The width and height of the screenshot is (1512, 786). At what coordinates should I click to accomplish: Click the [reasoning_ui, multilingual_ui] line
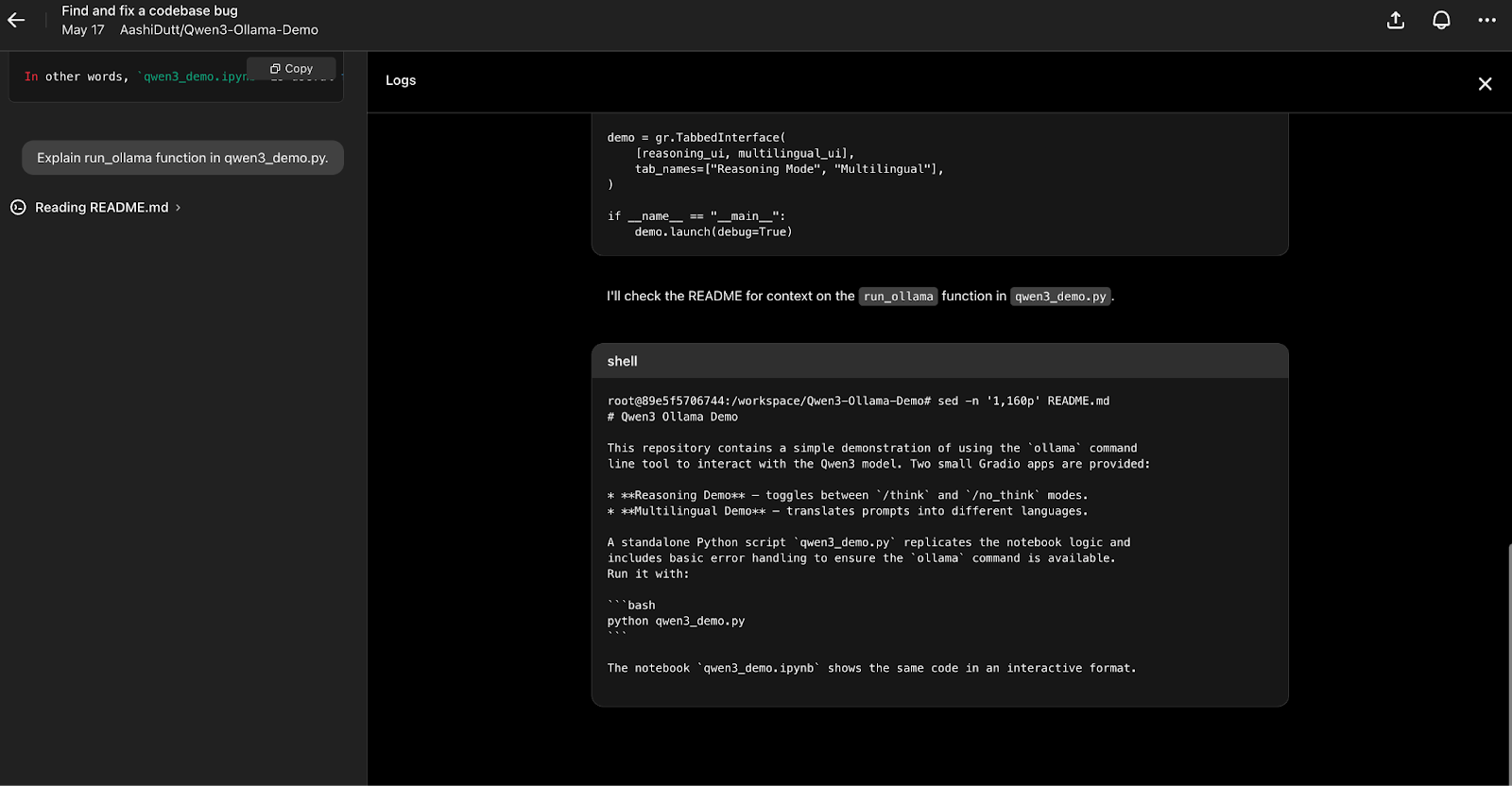[745, 153]
